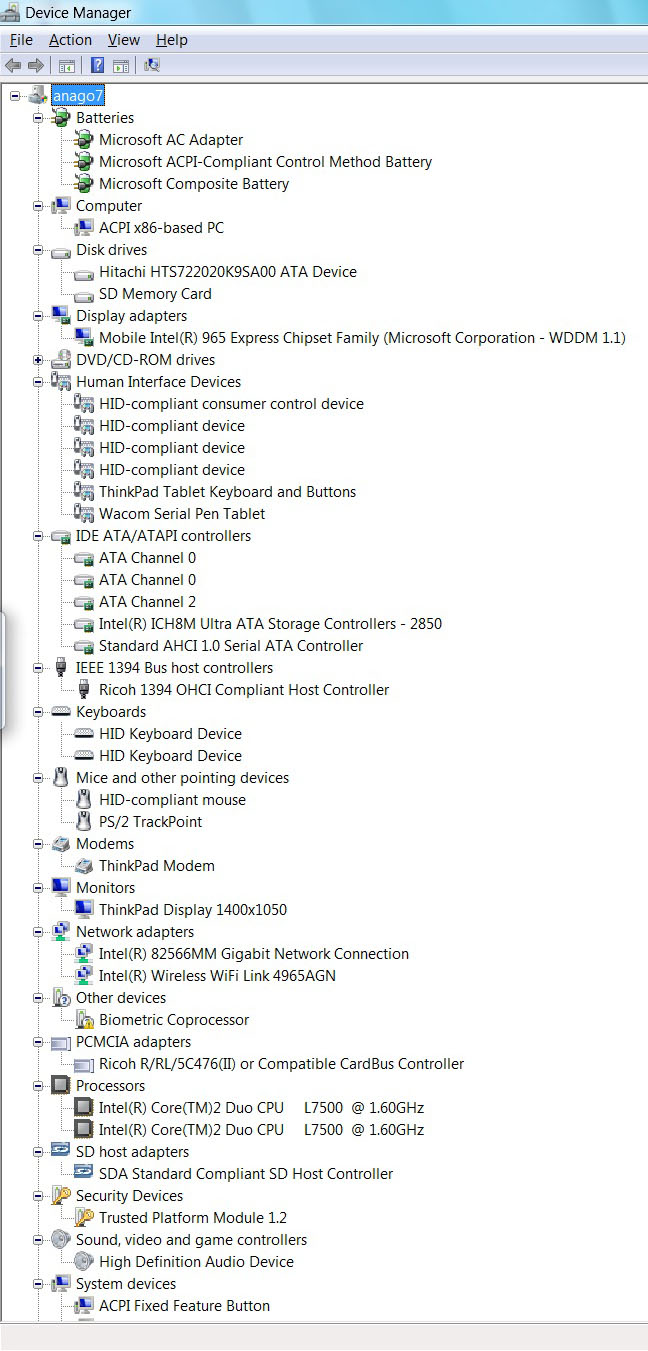Viewport: 648px width, 1351px height.
Task: Click the Back arrow toolbar icon
Action: (x=13, y=65)
